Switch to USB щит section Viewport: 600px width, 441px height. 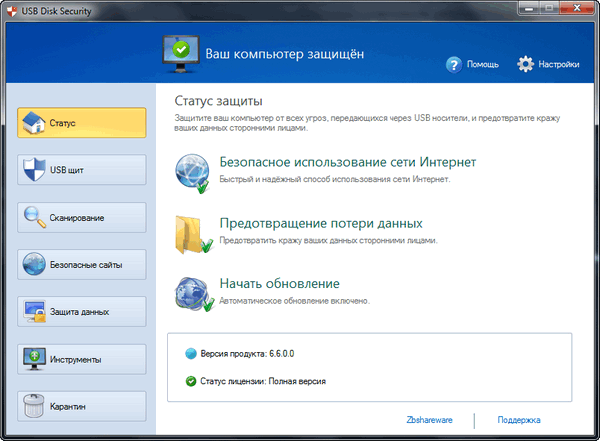82,170
